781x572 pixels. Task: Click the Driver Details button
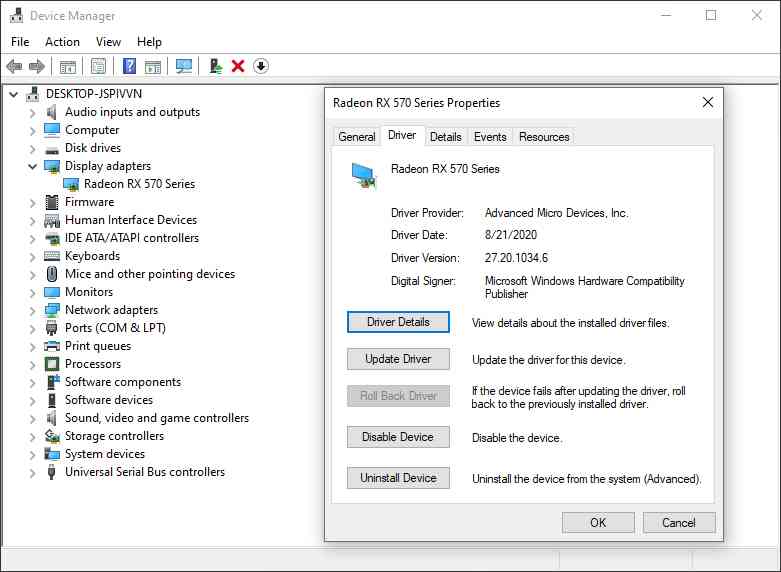pyautogui.click(x=398, y=322)
